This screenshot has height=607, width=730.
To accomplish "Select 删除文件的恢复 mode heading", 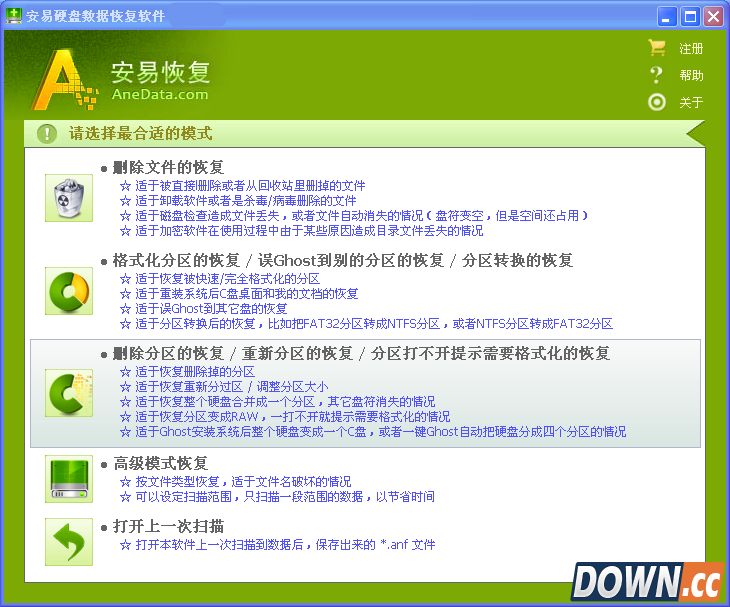I will pyautogui.click(x=168, y=167).
